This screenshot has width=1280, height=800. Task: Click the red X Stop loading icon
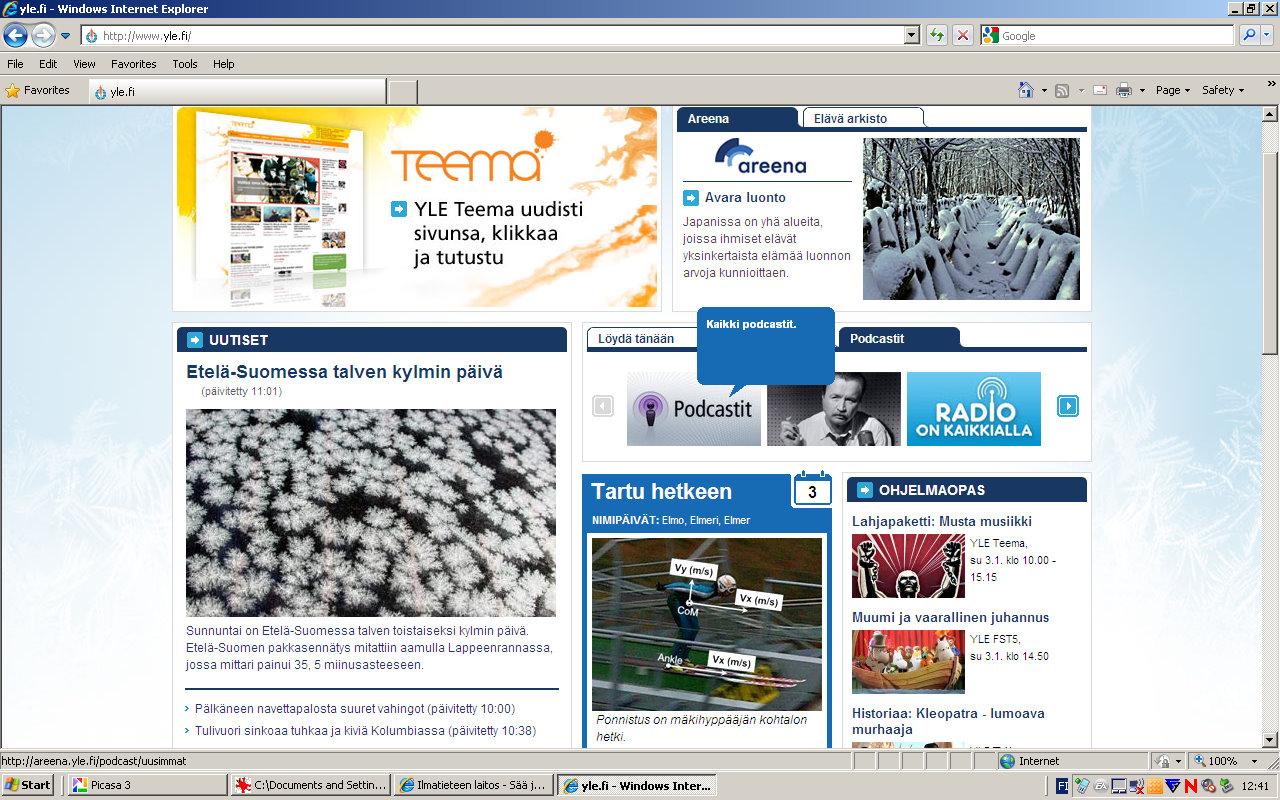pos(962,35)
